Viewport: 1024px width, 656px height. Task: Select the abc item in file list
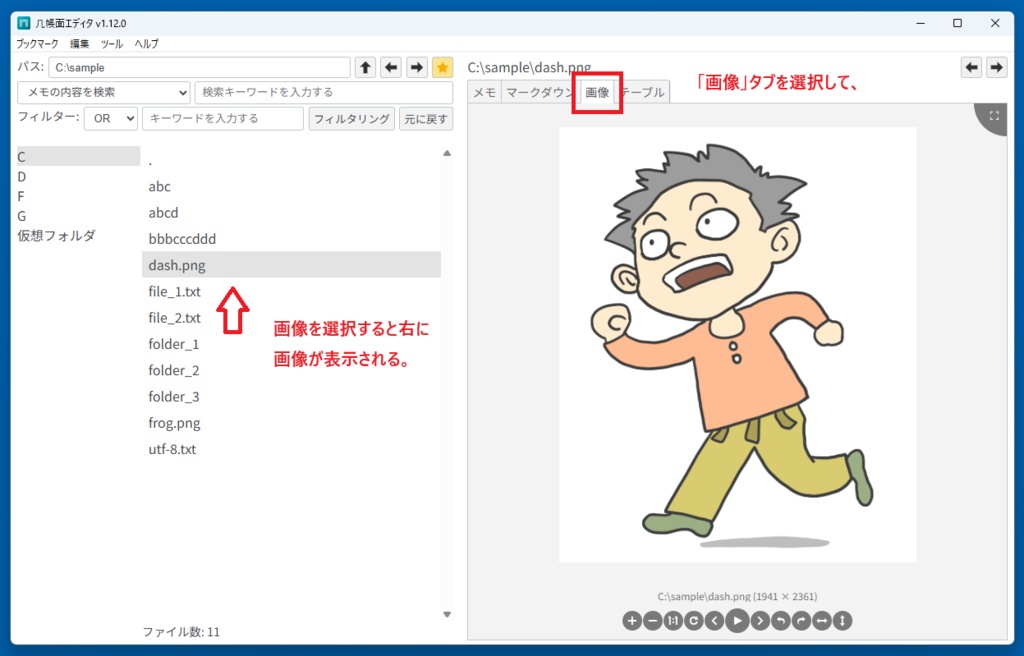(x=291, y=186)
